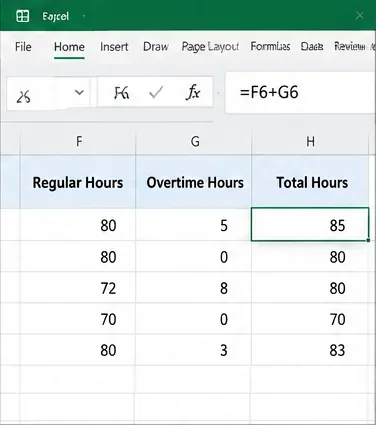376x425 pixels.
Task: Open the Page Layout tab
Action: [210, 47]
